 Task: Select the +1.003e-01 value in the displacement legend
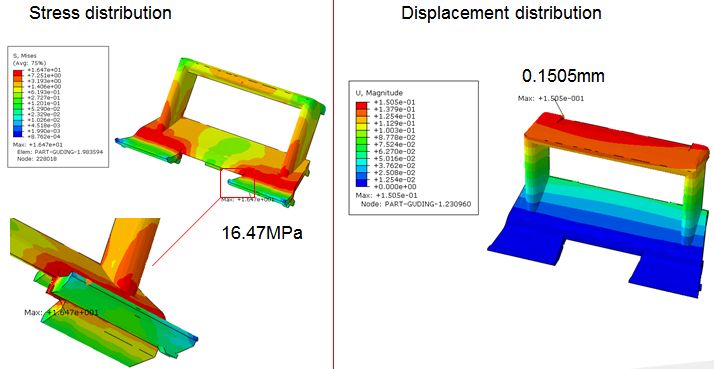(x=394, y=130)
